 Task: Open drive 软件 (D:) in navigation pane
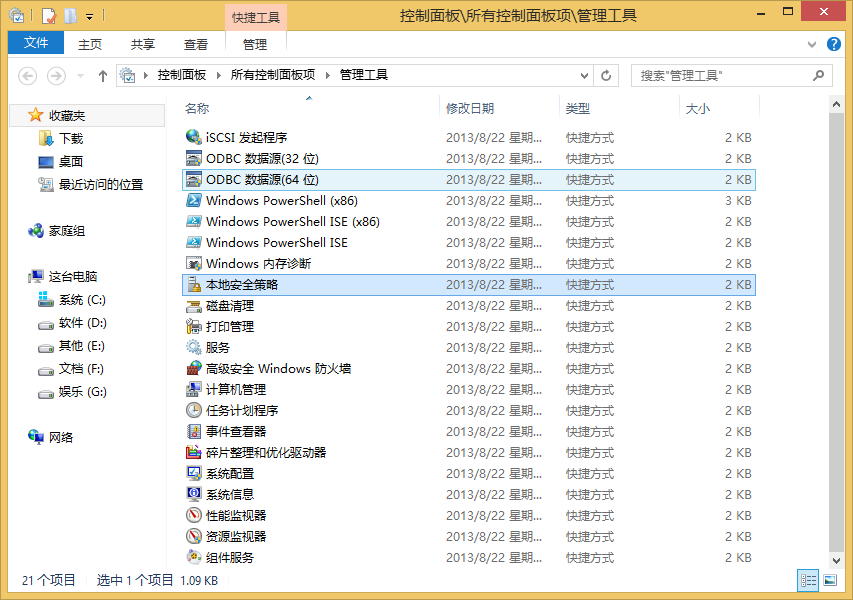(82, 323)
